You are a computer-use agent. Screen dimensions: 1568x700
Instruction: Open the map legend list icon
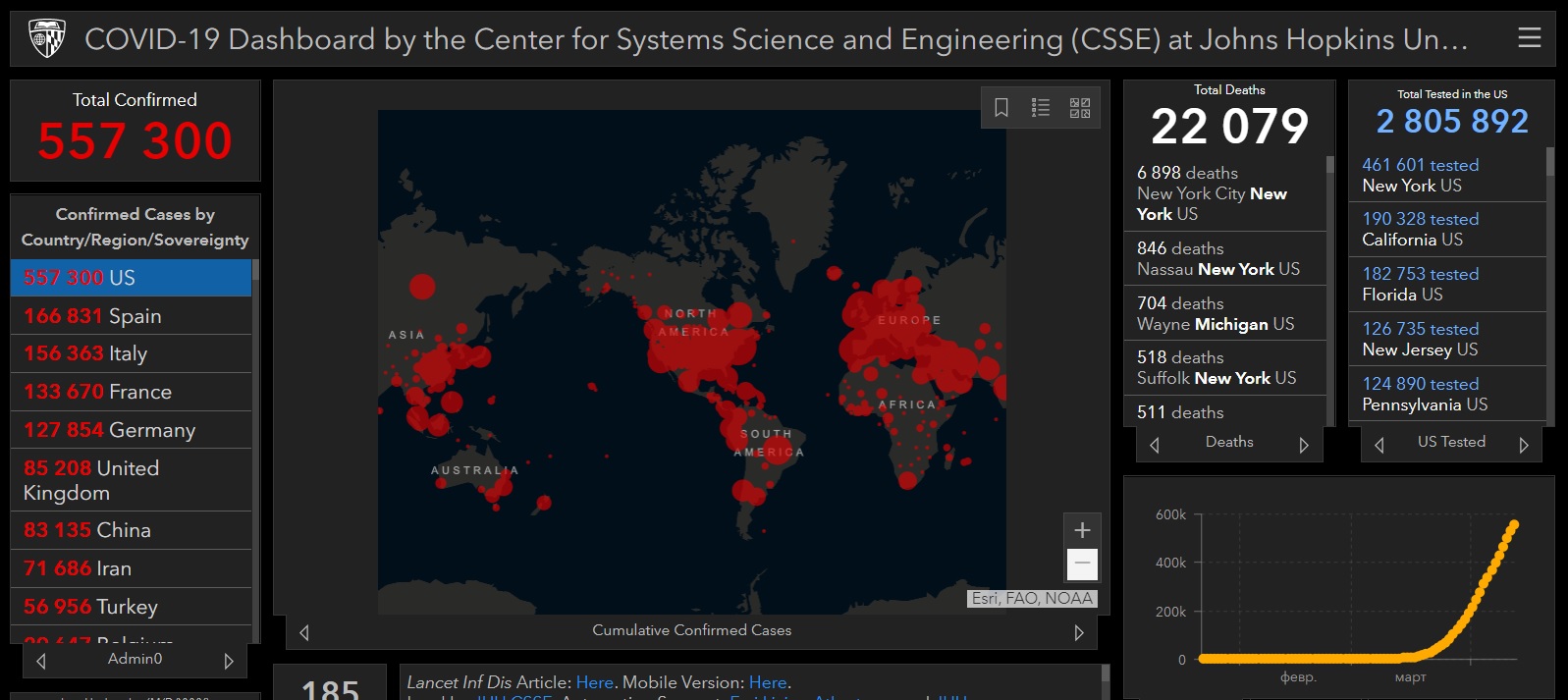1041,107
